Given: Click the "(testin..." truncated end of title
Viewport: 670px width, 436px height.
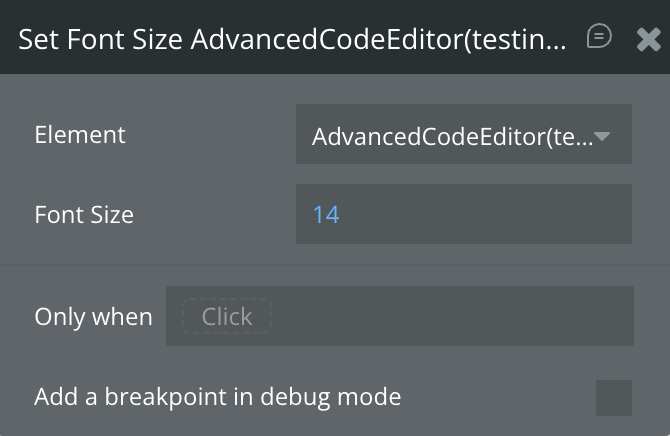Looking at the screenshot, I should point(519,40).
